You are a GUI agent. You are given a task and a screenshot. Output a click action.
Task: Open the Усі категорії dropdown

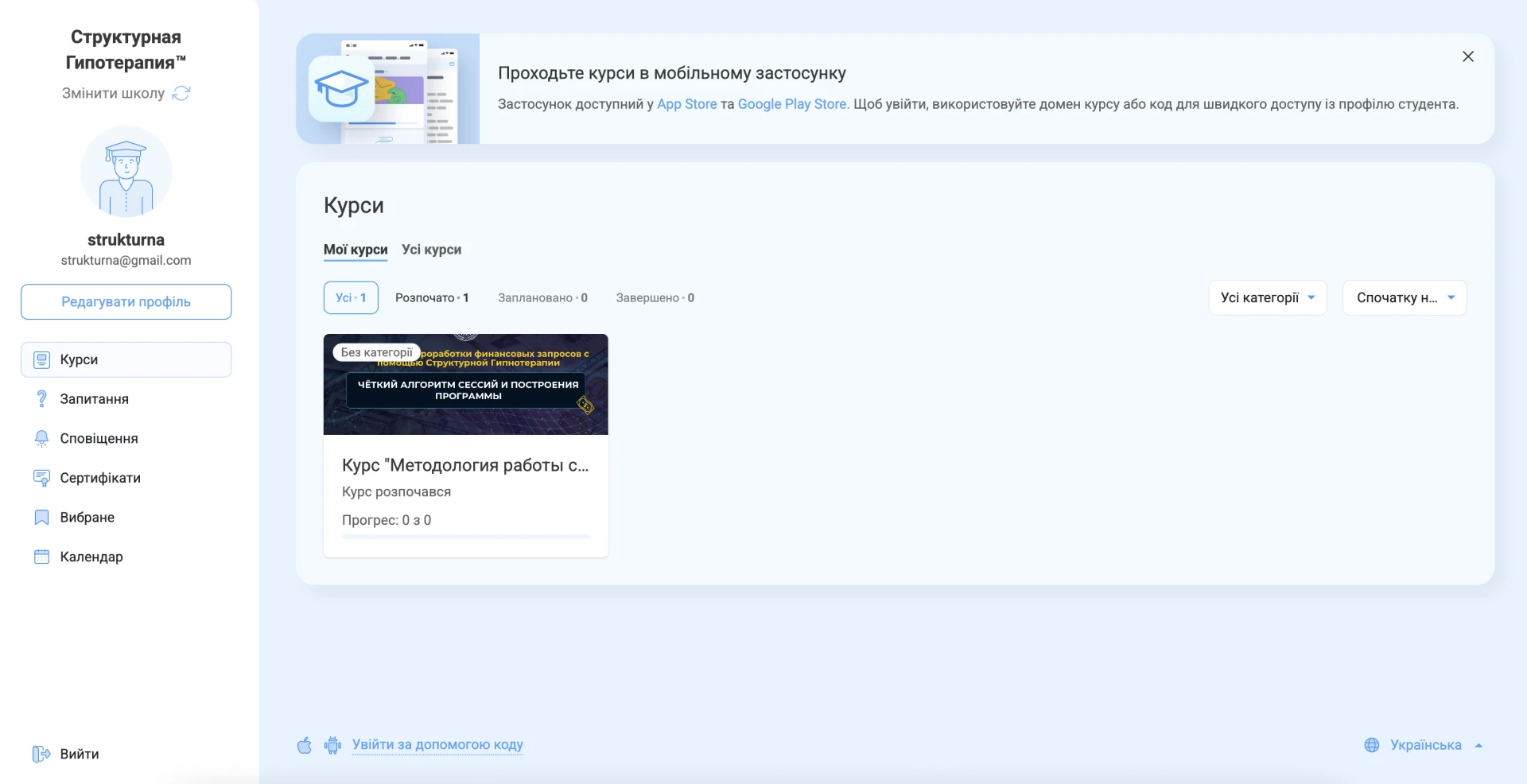(1267, 297)
